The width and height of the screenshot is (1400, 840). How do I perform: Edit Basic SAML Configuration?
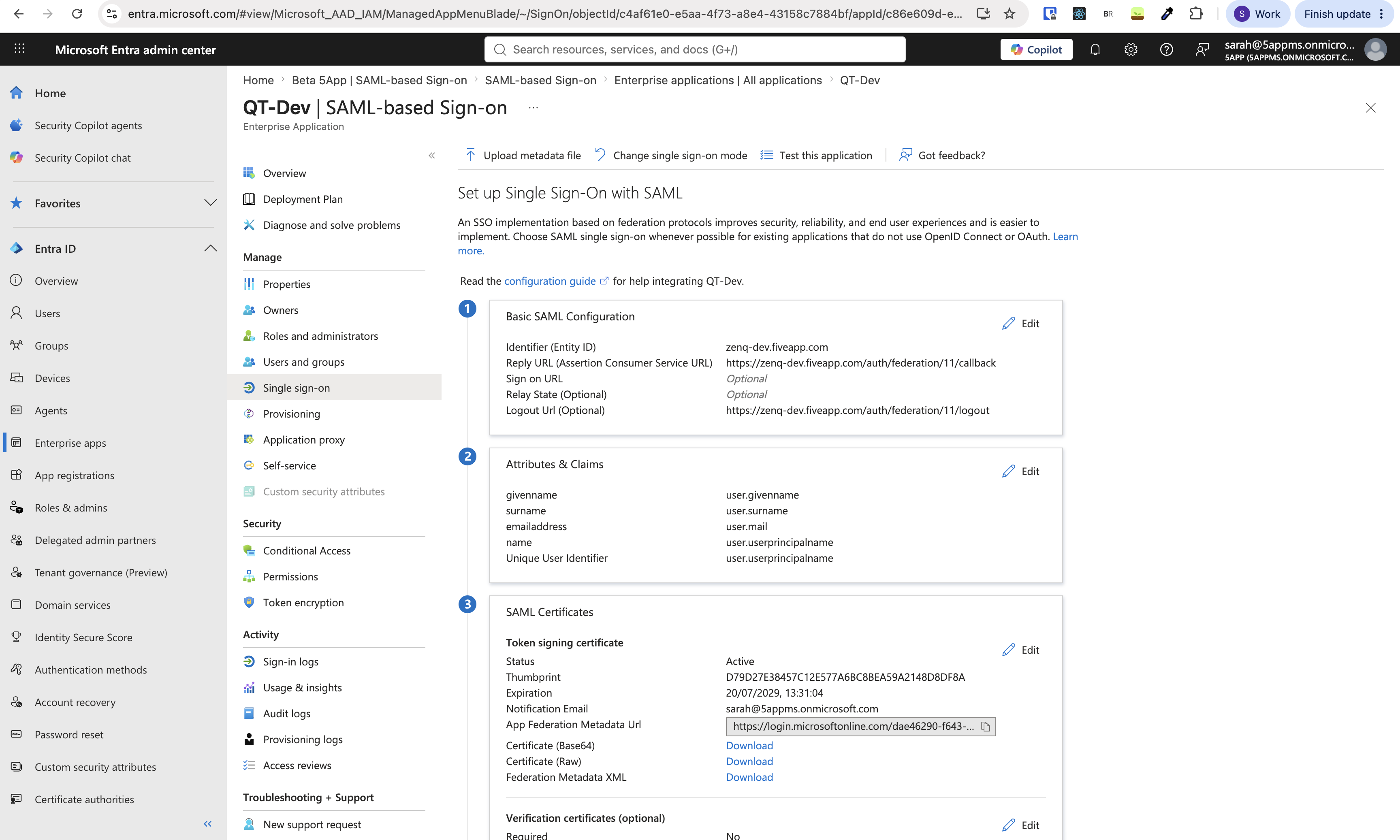coord(1021,323)
